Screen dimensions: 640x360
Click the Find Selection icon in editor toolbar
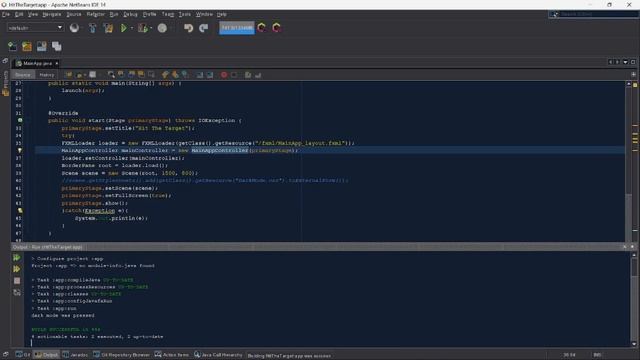(111, 75)
